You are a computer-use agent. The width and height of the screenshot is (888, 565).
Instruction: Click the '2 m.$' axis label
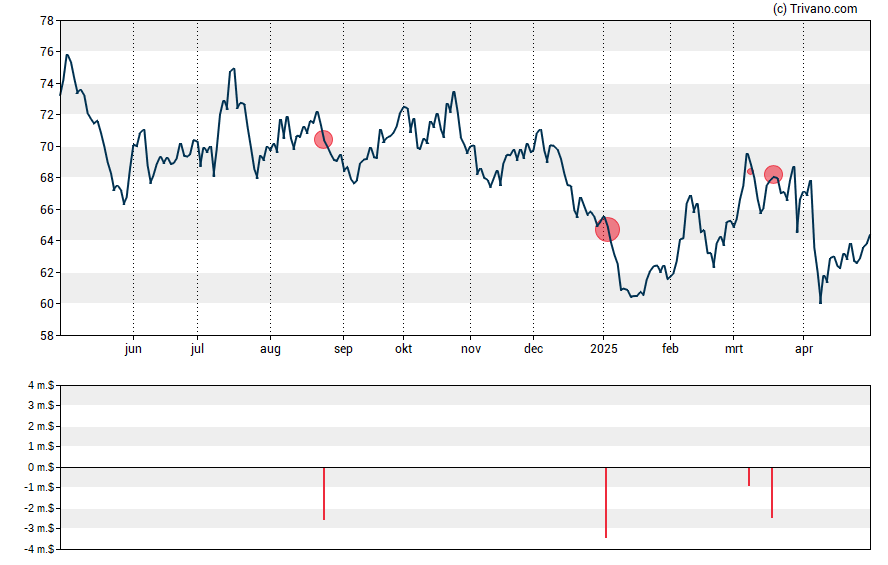pyautogui.click(x=41, y=426)
